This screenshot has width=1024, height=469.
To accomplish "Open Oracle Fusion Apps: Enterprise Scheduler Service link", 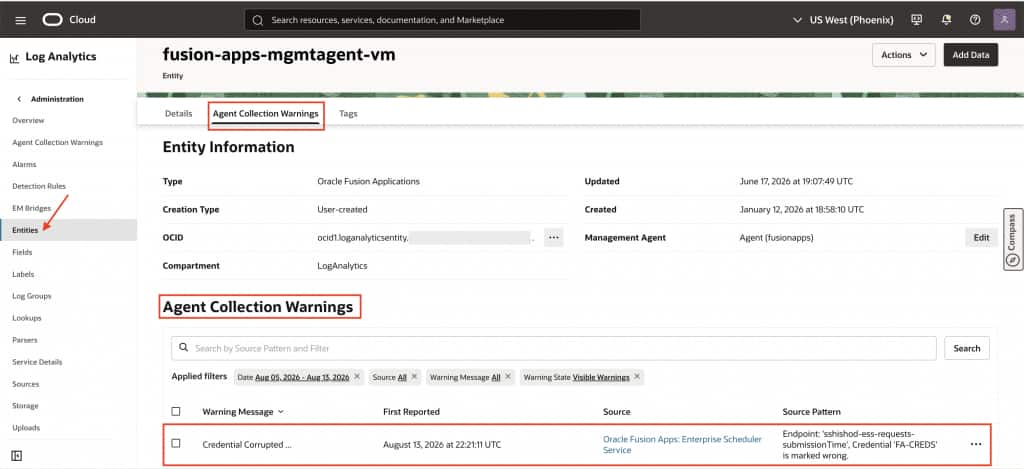I will (682, 444).
